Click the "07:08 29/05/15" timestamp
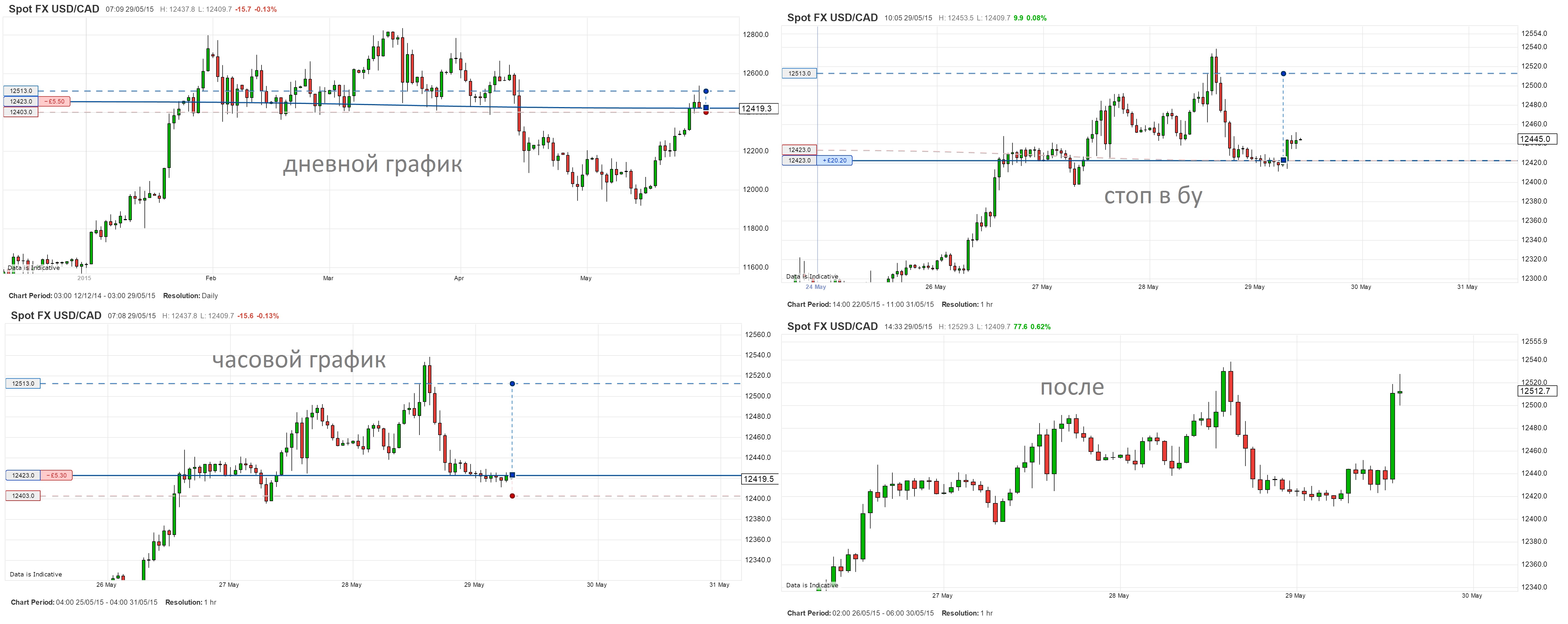The height and width of the screenshot is (624, 1568). 132,316
